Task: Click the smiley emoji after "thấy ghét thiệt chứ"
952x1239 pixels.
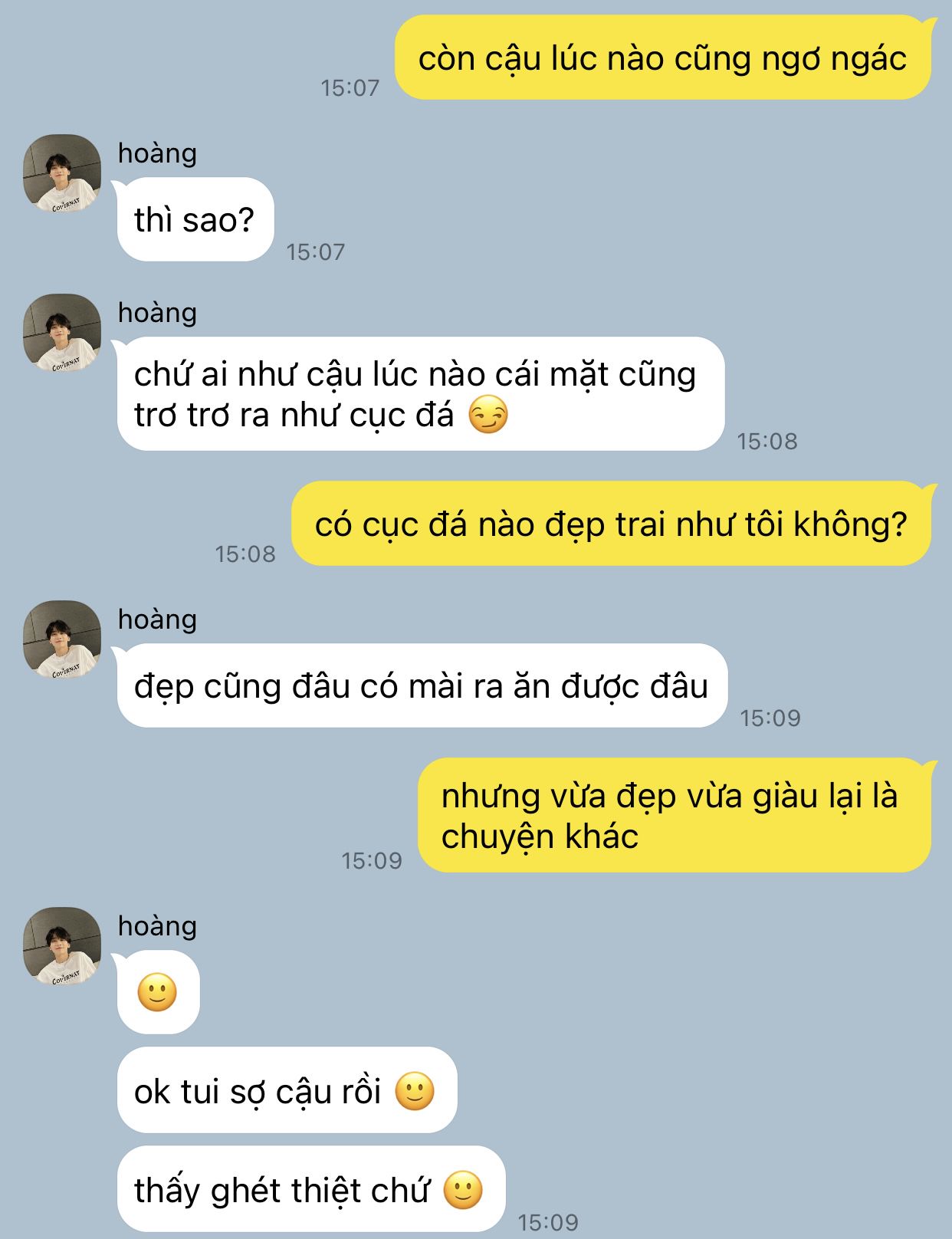Action: (464, 1190)
